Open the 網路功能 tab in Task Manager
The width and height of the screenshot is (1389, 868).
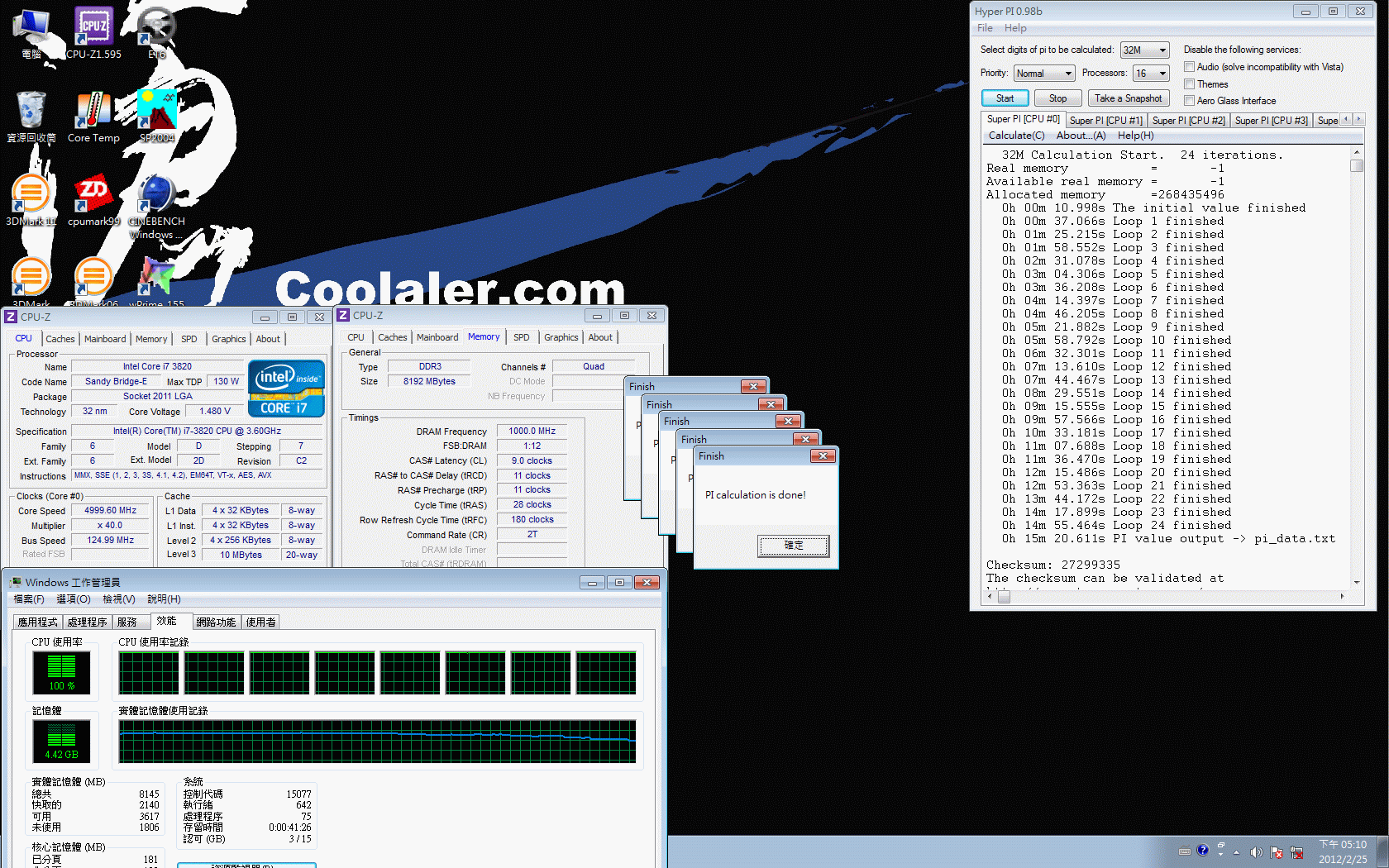pos(216,622)
